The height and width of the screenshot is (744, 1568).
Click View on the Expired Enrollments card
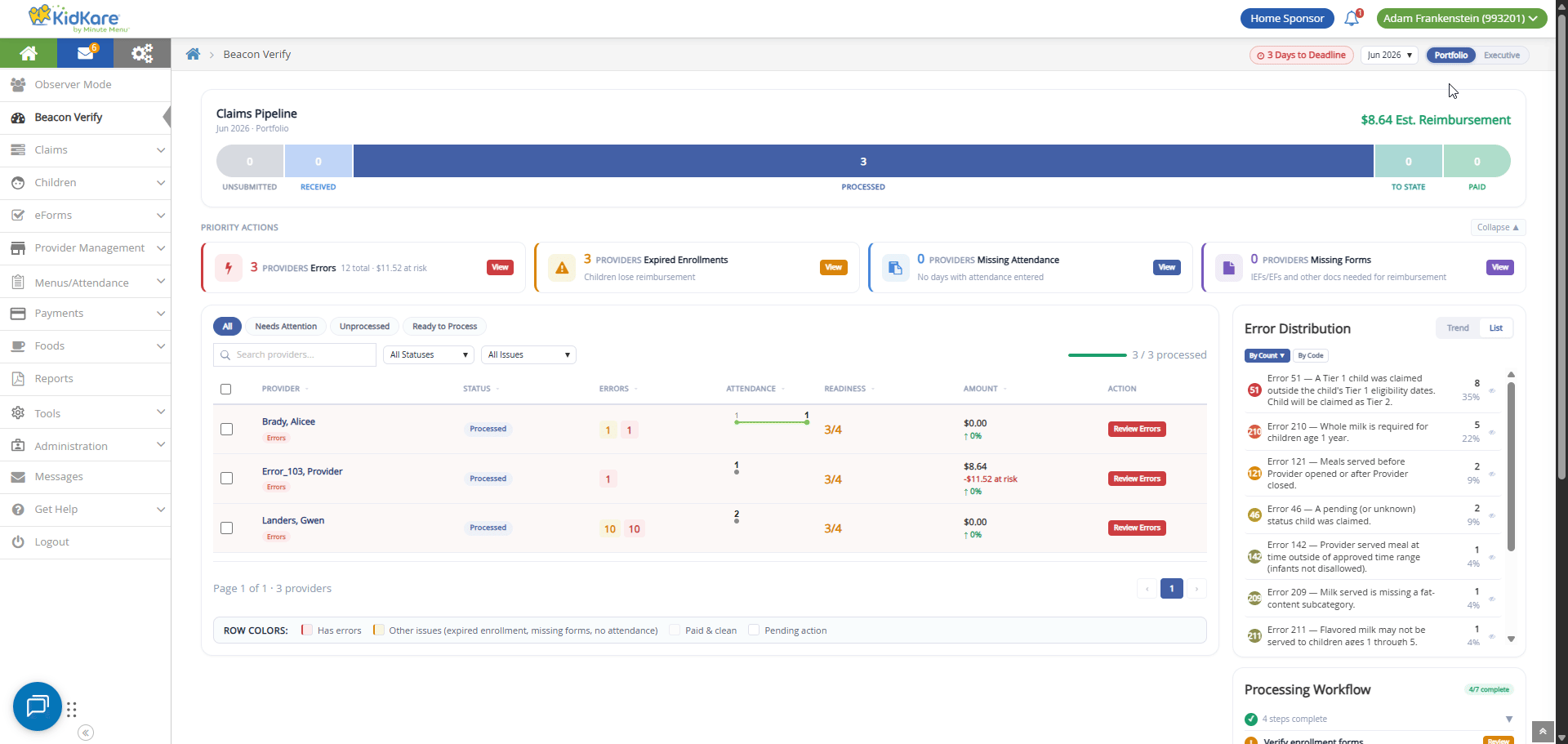tap(833, 267)
